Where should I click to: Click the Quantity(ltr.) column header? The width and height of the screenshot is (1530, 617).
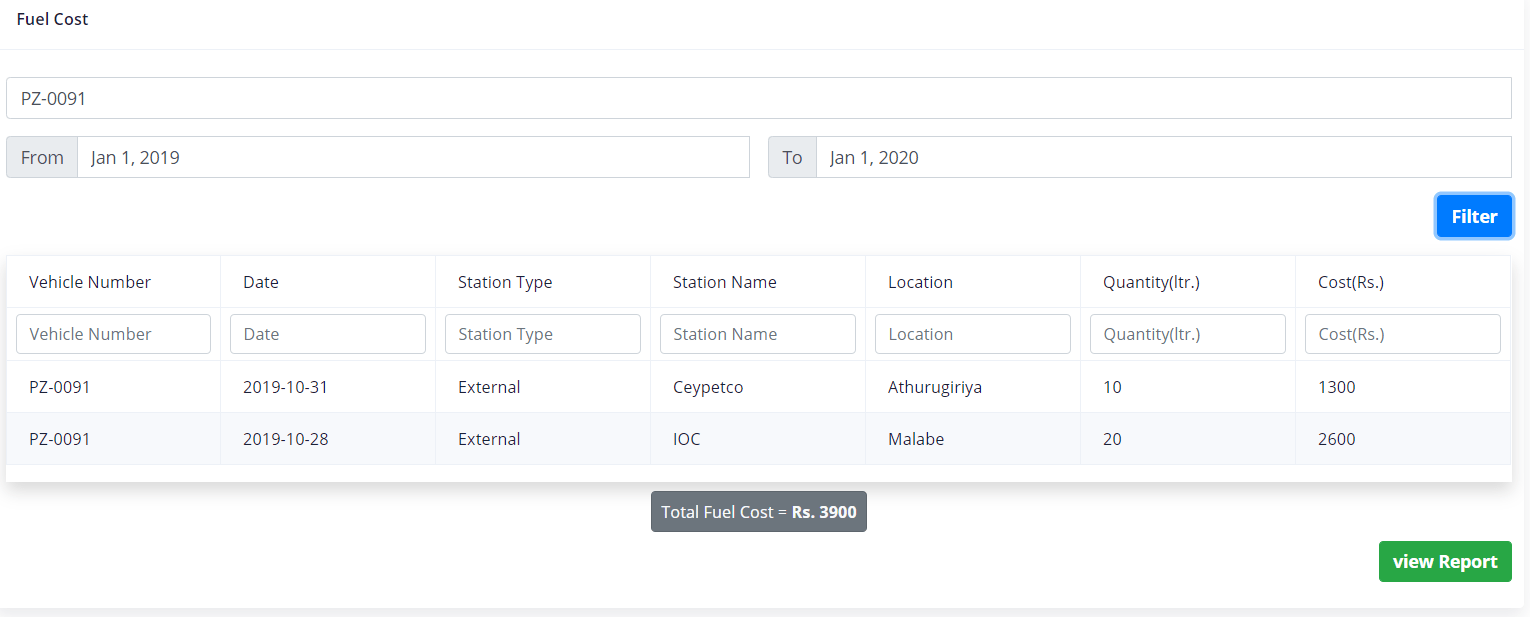point(1151,282)
